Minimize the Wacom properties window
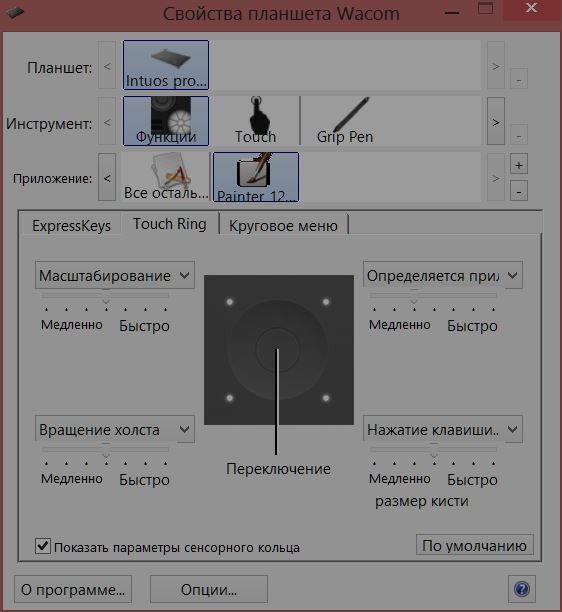 point(452,13)
